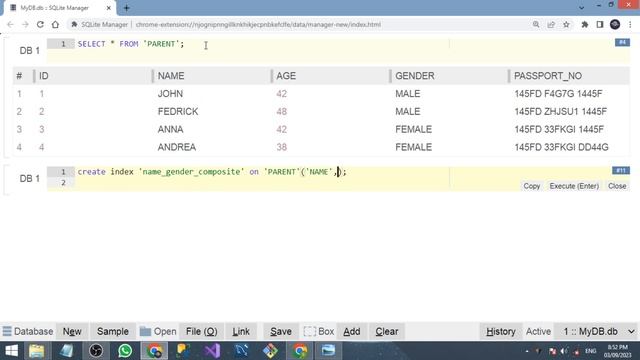The width and height of the screenshot is (640, 360).
Task: Click the volume icon in system tray
Action: tap(564, 351)
